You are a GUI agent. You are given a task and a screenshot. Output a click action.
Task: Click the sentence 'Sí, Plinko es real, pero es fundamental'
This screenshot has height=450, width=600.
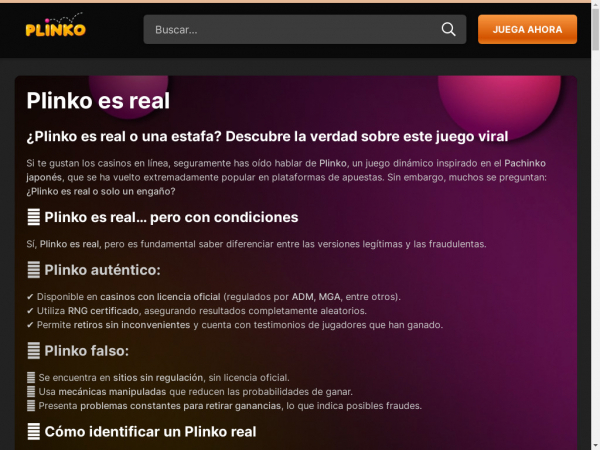(256, 244)
